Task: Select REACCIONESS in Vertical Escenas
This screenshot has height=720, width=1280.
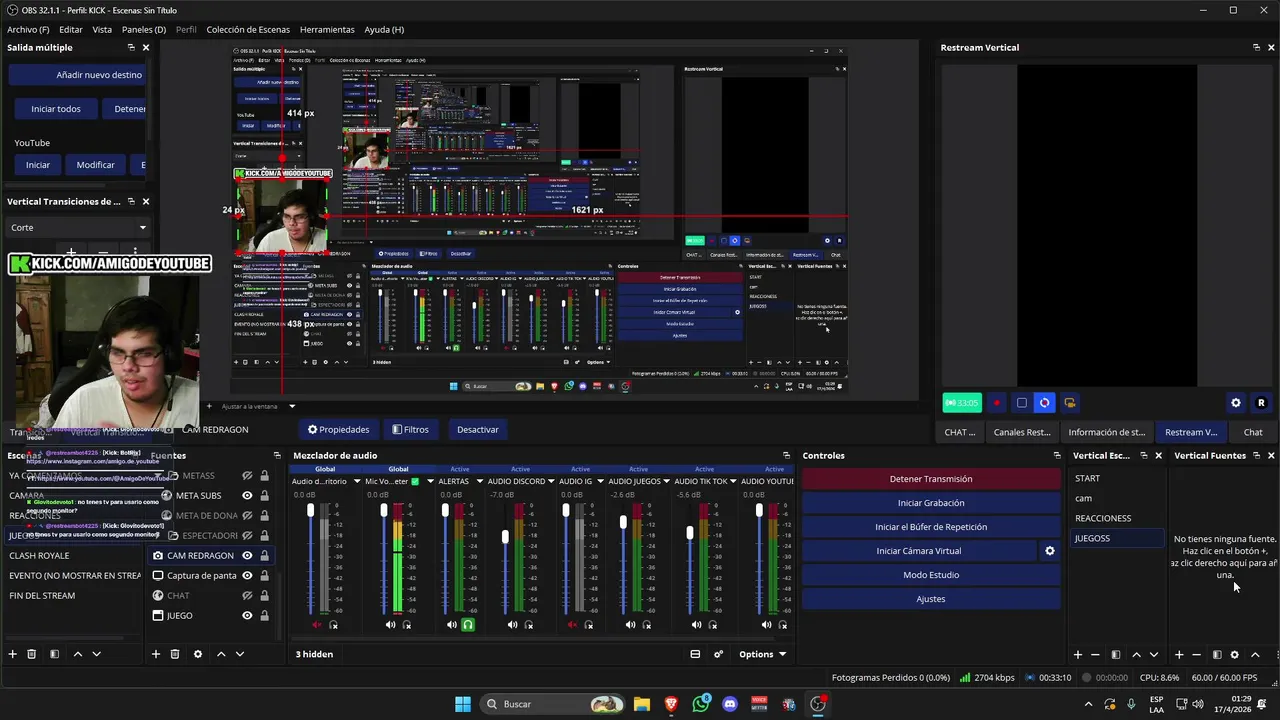Action: click(1117, 518)
